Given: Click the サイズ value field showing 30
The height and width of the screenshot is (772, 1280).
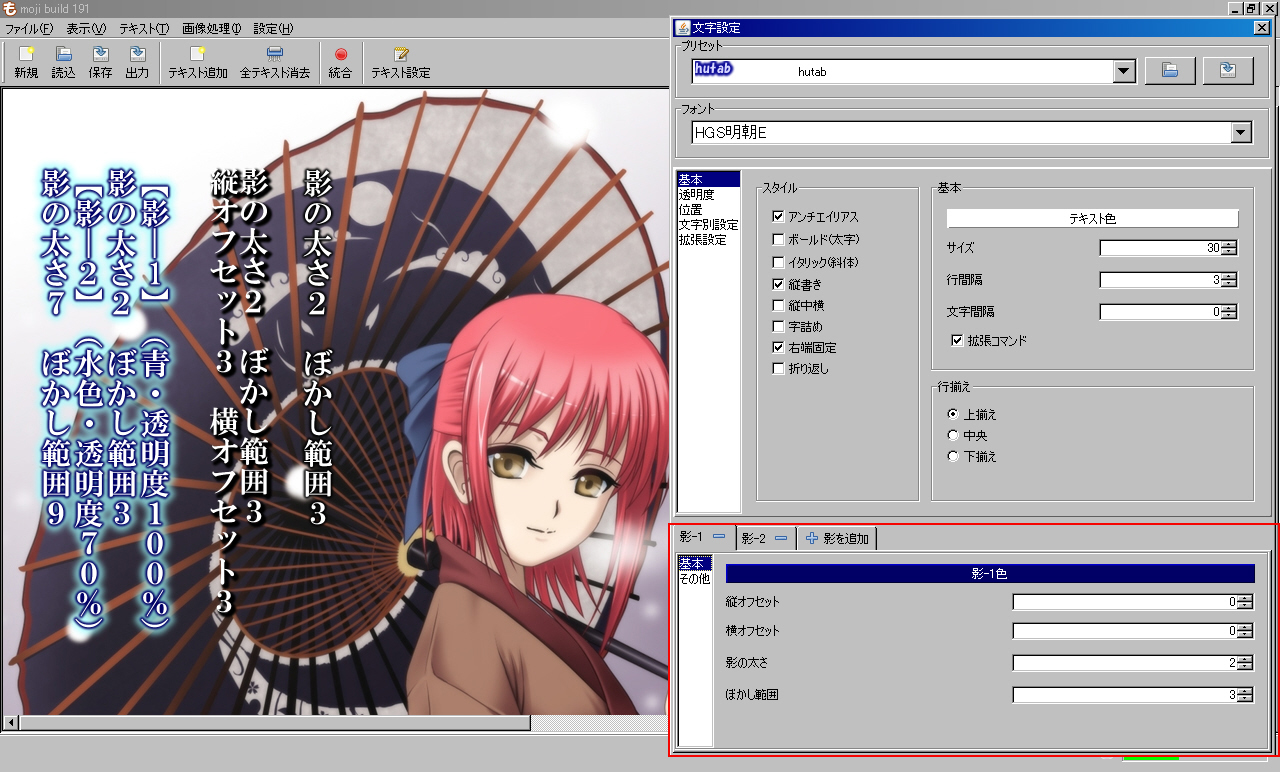Looking at the screenshot, I should 1160,248.
